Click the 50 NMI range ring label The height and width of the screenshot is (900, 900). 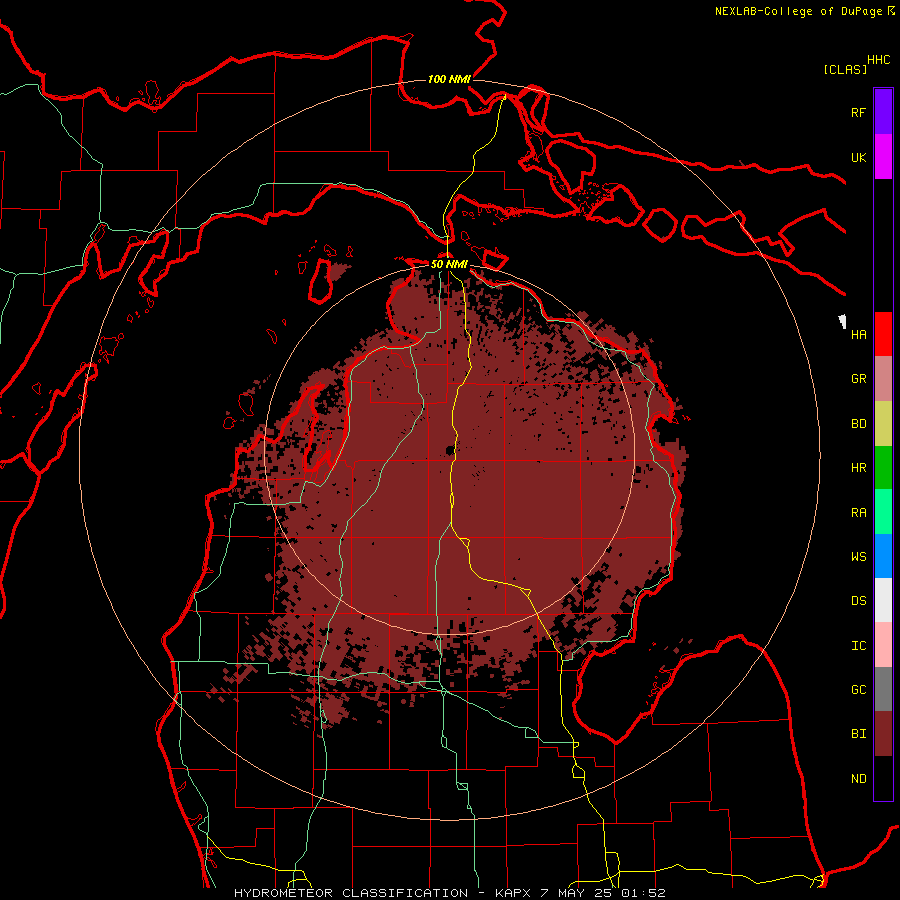449,264
